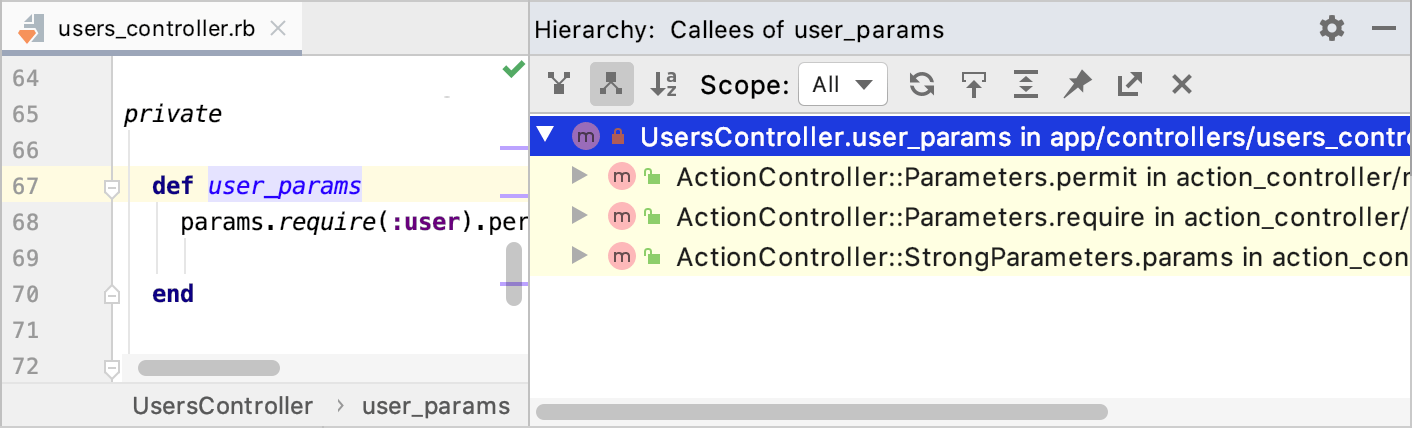Toggle Callee Hierarchy view button
This screenshot has width=1412, height=428.
pos(611,85)
